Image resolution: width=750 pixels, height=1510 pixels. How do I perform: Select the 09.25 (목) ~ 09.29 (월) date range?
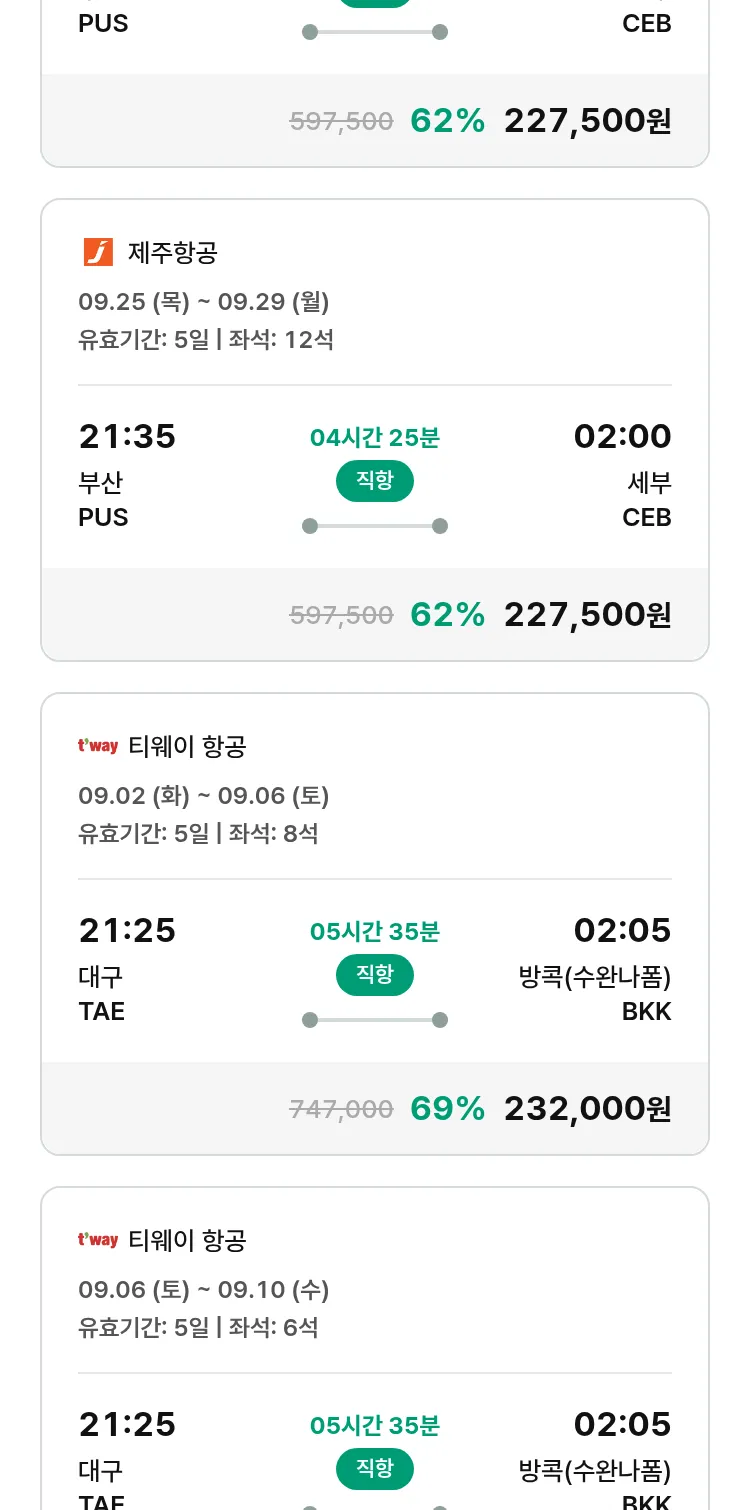click(x=204, y=302)
